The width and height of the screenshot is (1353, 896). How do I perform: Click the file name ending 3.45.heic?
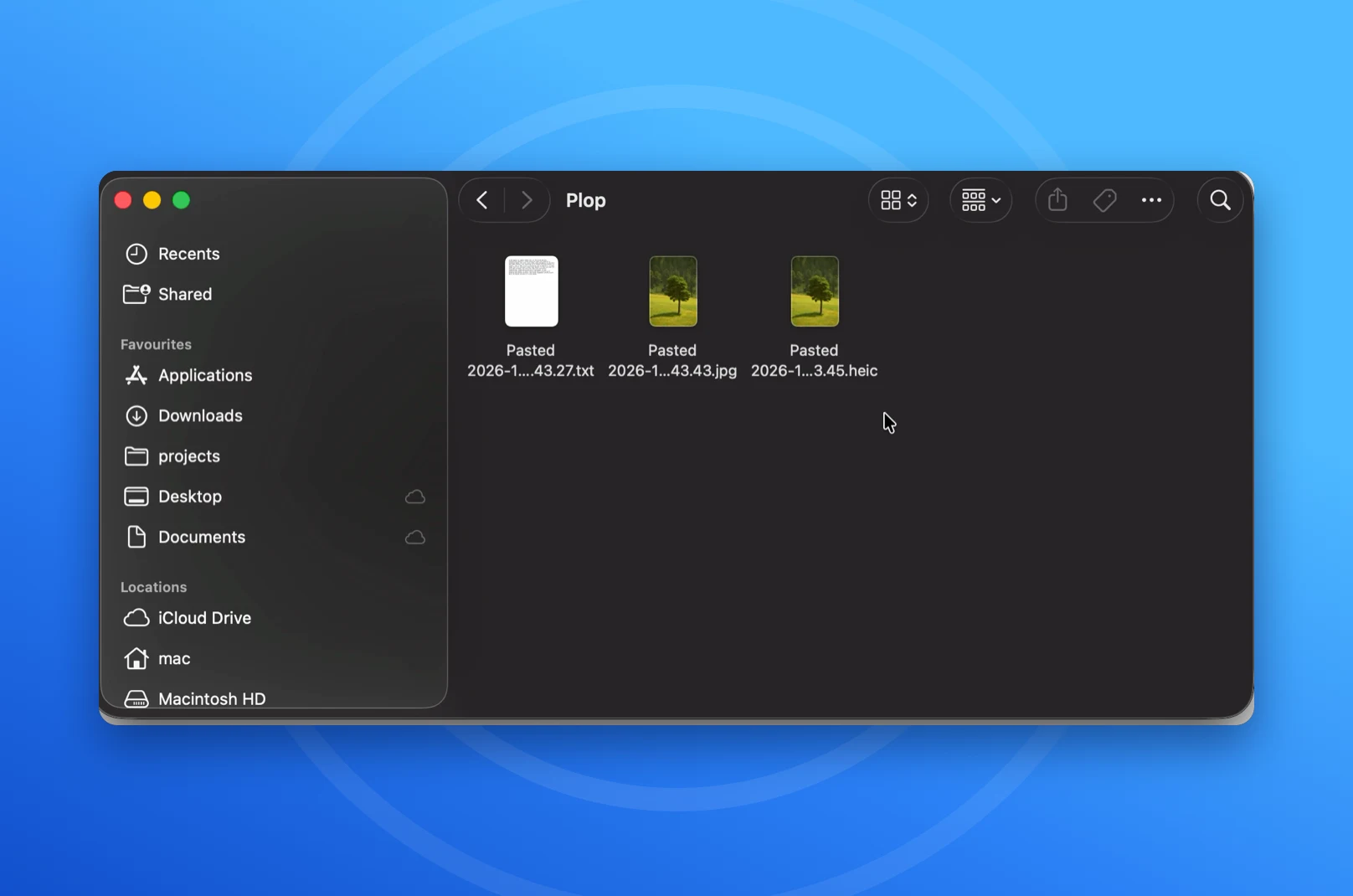[814, 360]
